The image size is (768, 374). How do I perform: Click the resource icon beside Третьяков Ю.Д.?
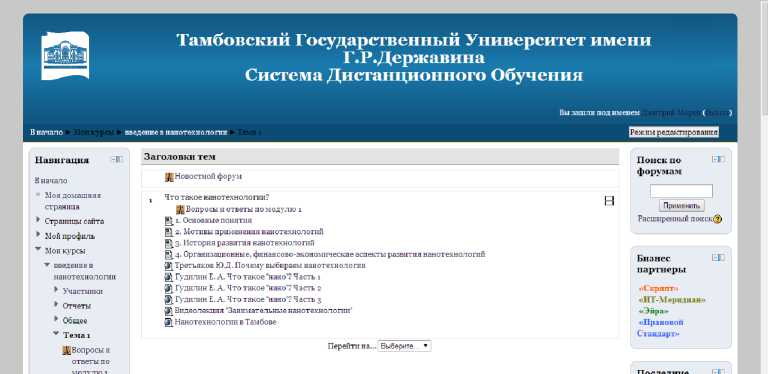(x=169, y=266)
